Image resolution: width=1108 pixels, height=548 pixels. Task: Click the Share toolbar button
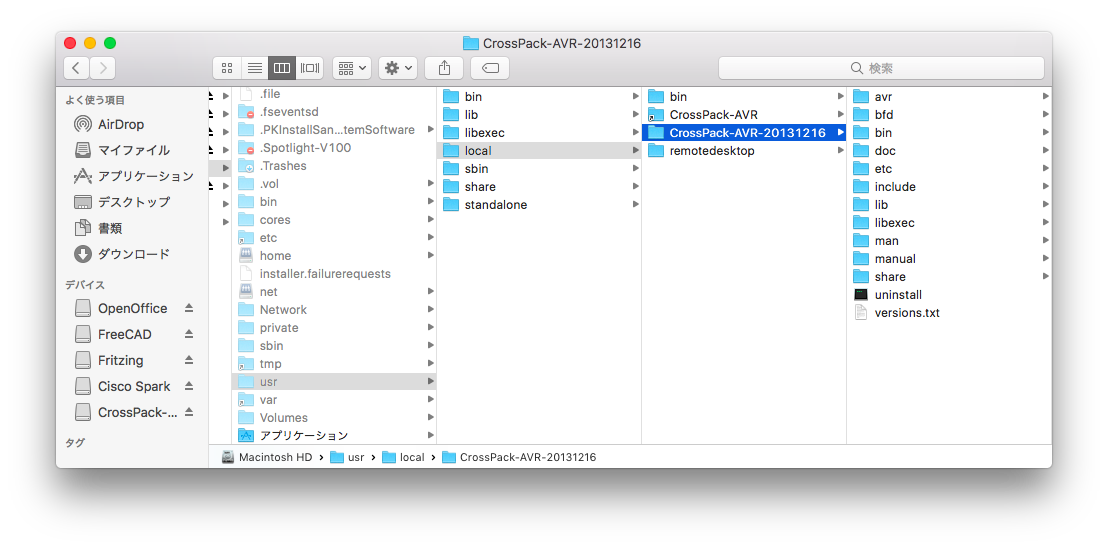(x=444, y=68)
